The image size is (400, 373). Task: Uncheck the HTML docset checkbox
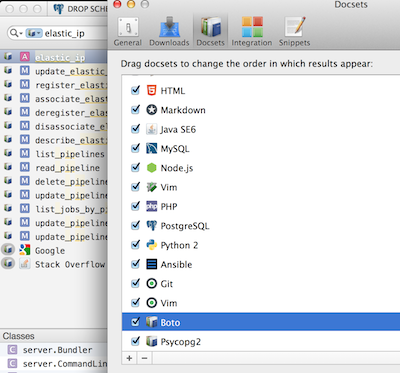[135, 90]
